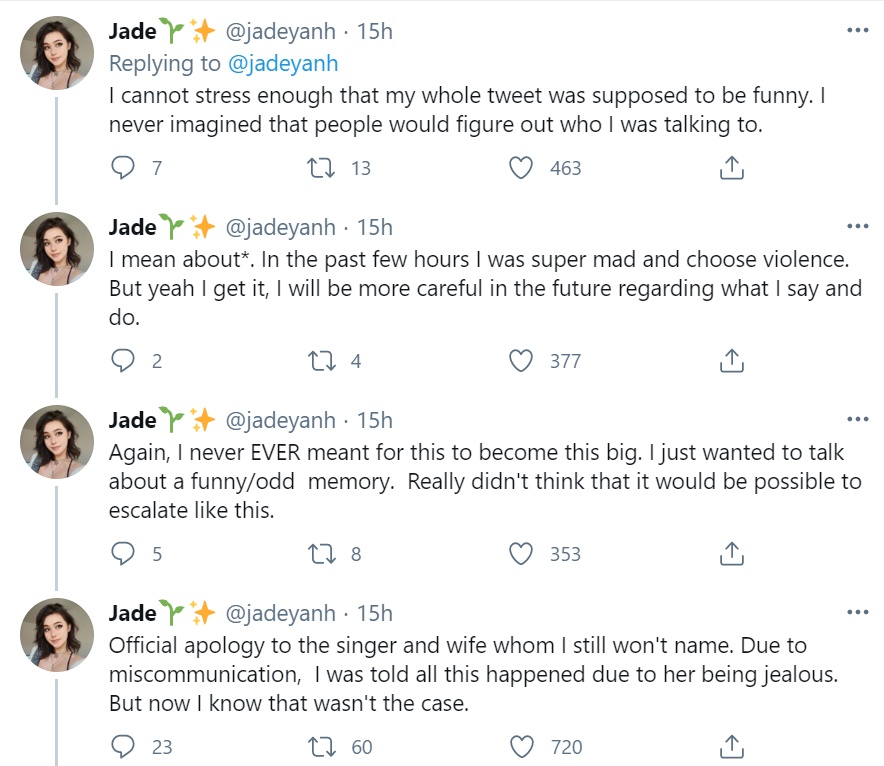Like the tweet with 463 likes

point(521,167)
